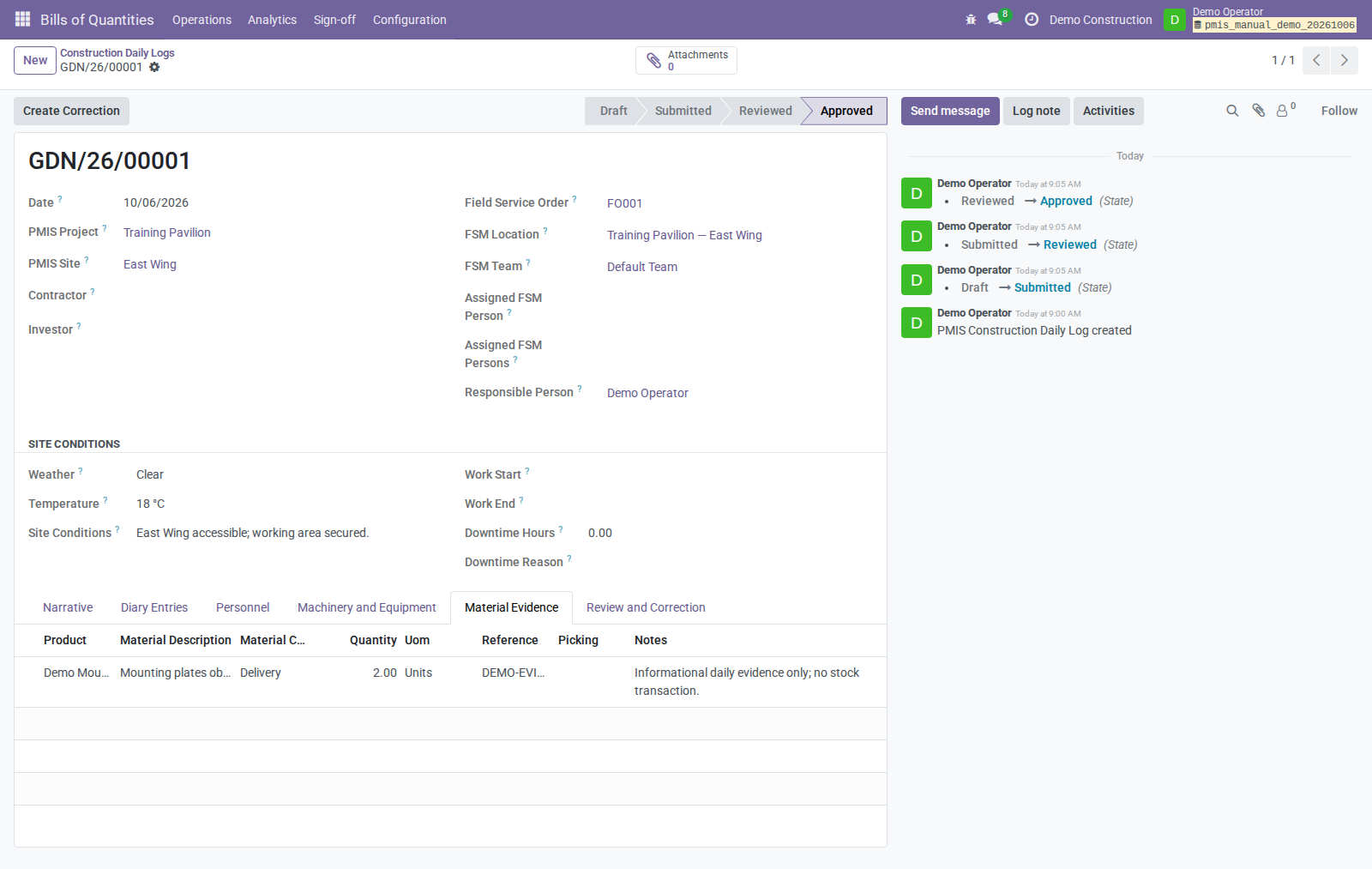The height and width of the screenshot is (869, 1372).
Task: Open Operations menu
Action: point(202,20)
